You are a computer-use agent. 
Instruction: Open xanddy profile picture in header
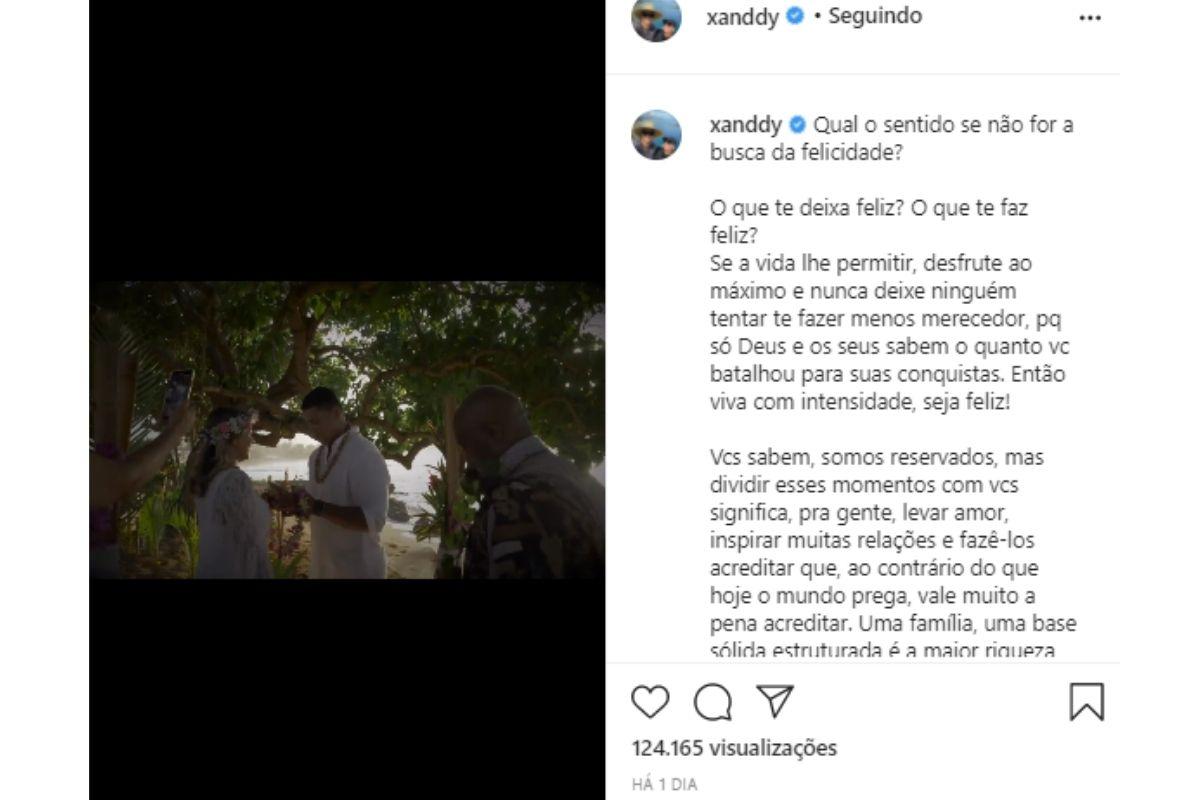coord(656,18)
